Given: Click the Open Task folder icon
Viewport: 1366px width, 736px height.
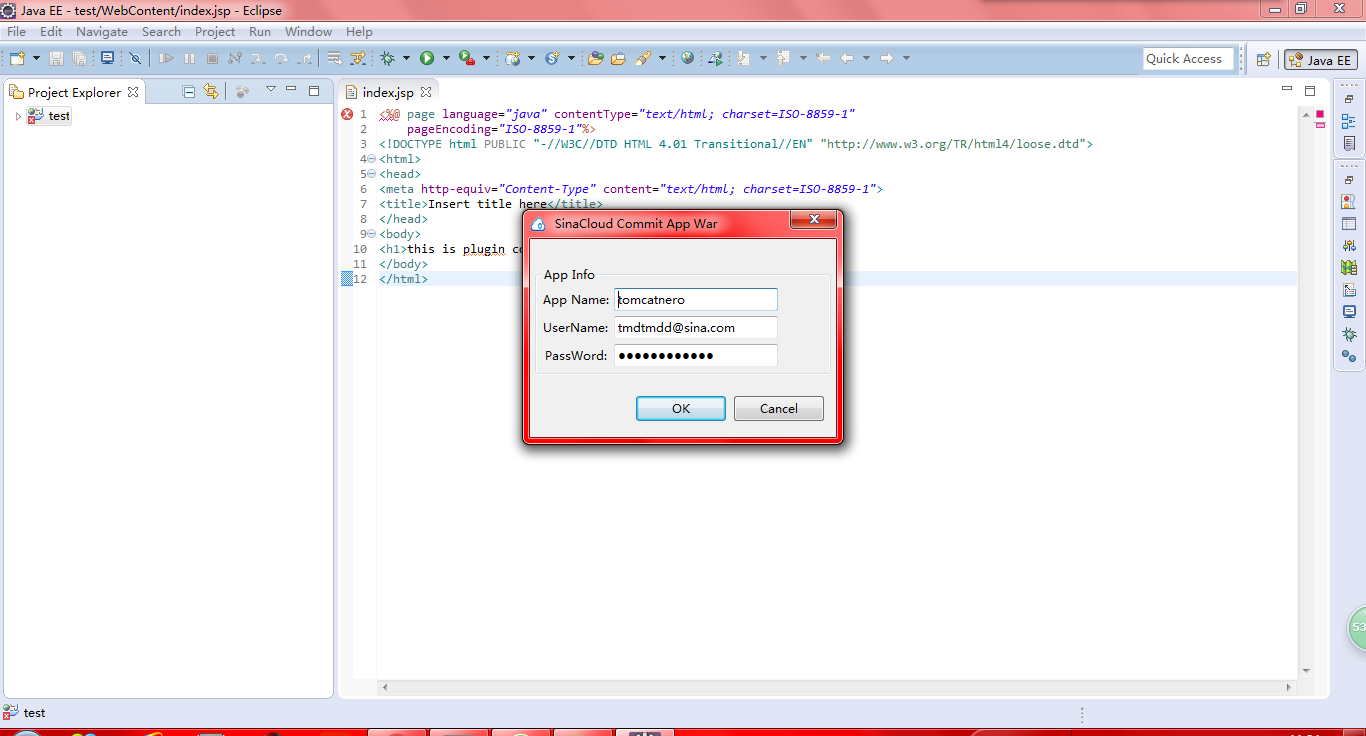Looking at the screenshot, I should point(618,59).
